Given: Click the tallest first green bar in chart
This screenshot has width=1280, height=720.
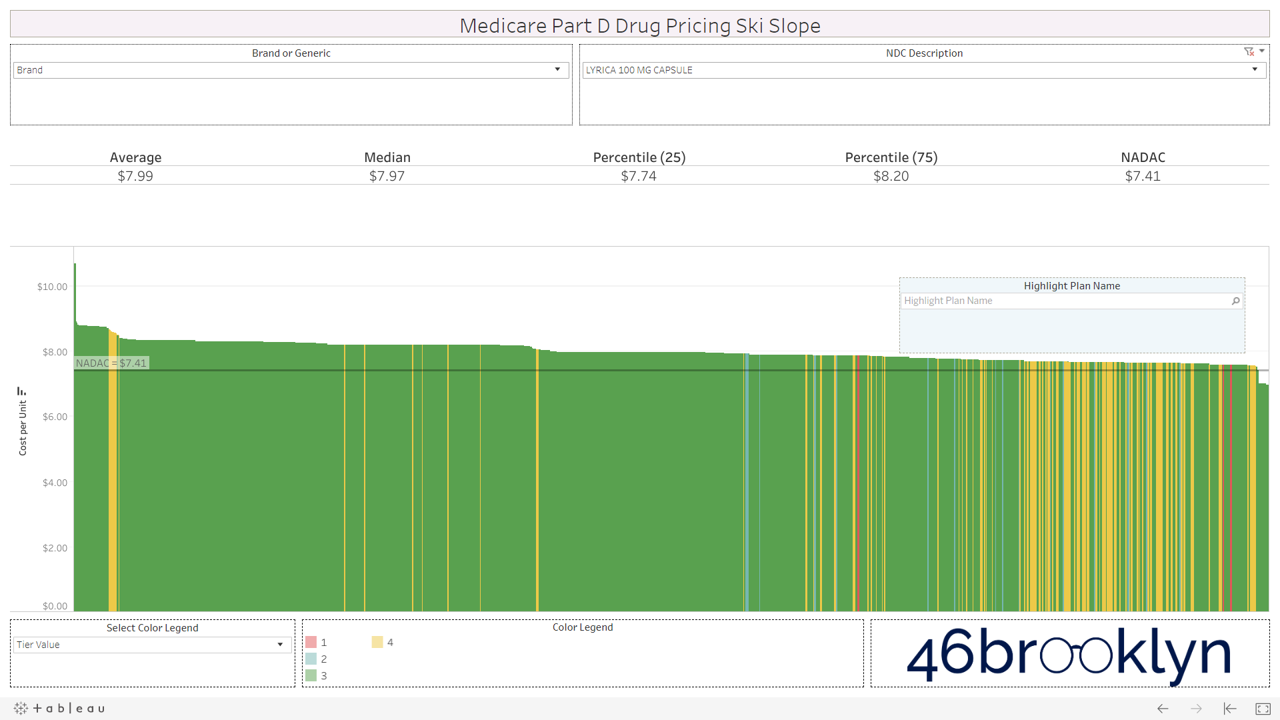Looking at the screenshot, I should click(x=75, y=437).
